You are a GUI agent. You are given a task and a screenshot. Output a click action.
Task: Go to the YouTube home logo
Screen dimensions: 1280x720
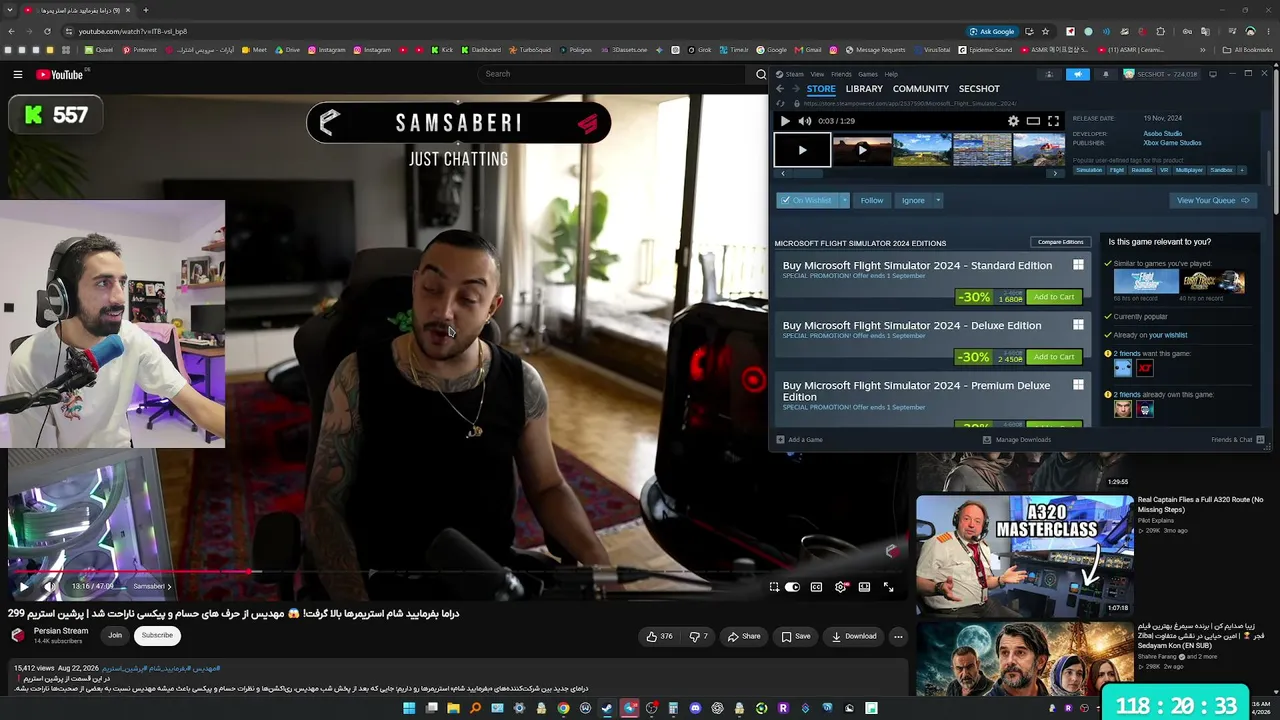point(60,74)
